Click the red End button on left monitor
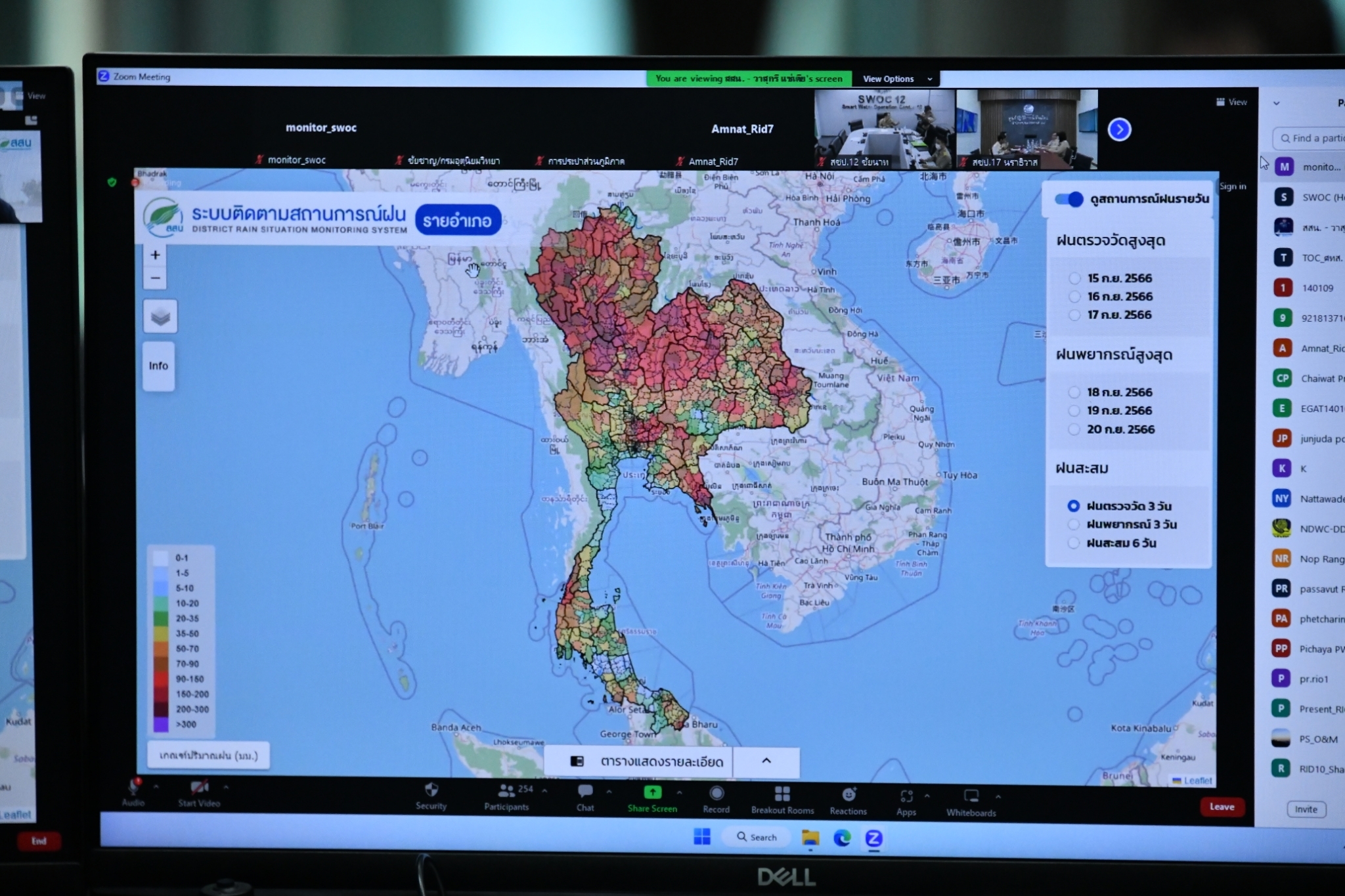The height and width of the screenshot is (896, 1345). pos(38,841)
